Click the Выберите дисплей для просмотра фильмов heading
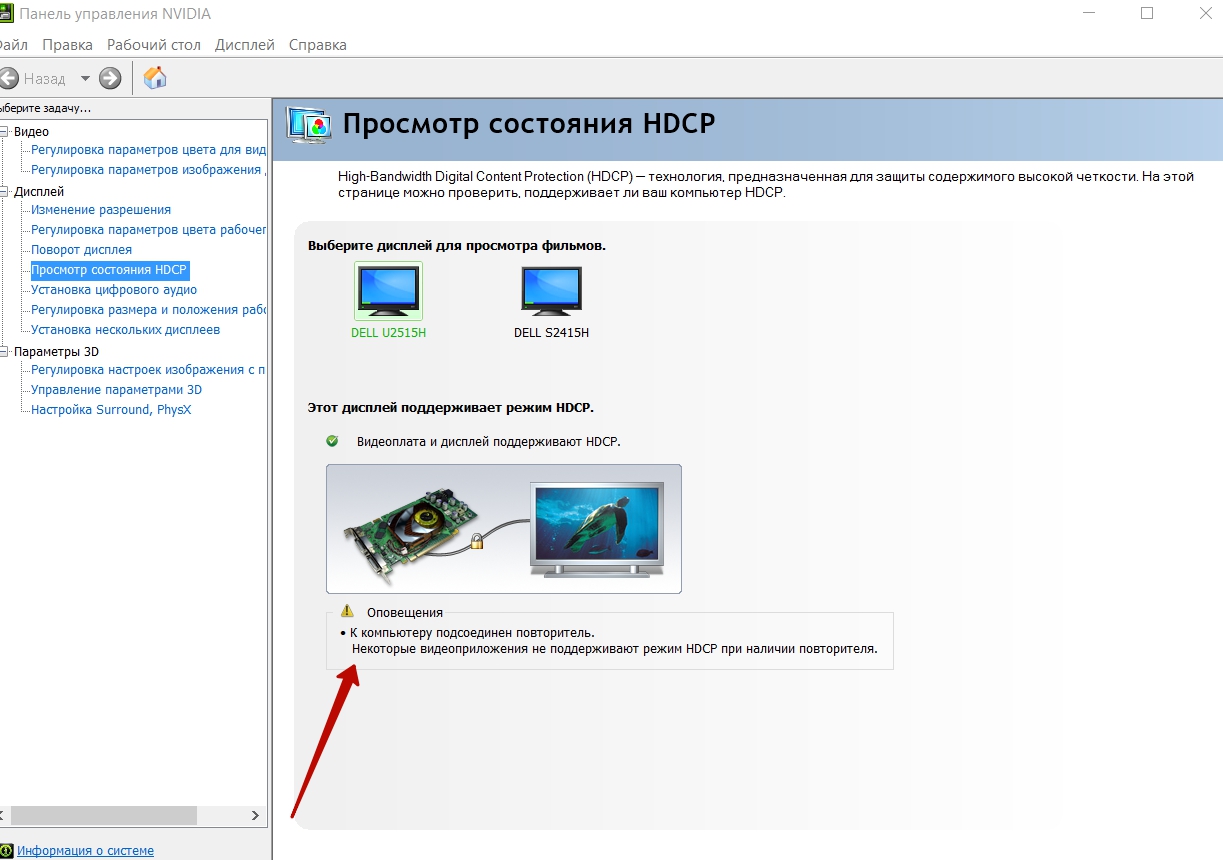 (457, 245)
